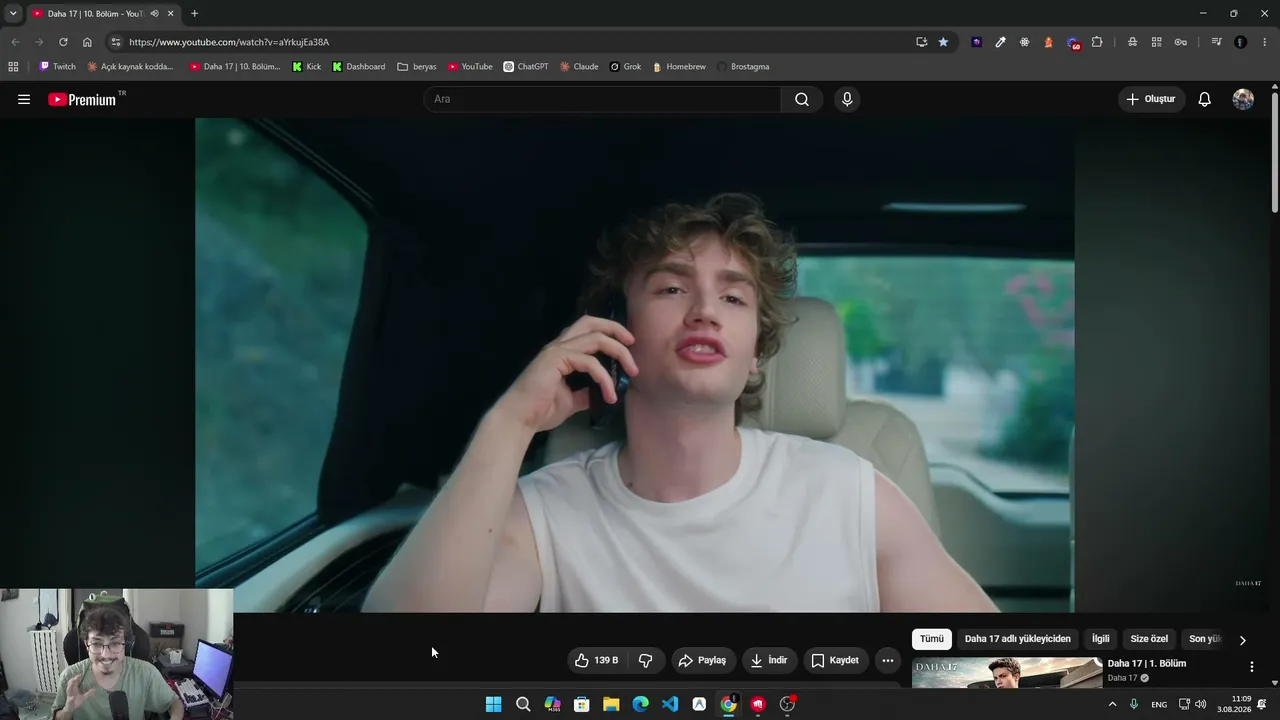Viewport: 1280px width, 720px height.
Task: Open Microsoft Edge from the taskbar
Action: [640, 704]
